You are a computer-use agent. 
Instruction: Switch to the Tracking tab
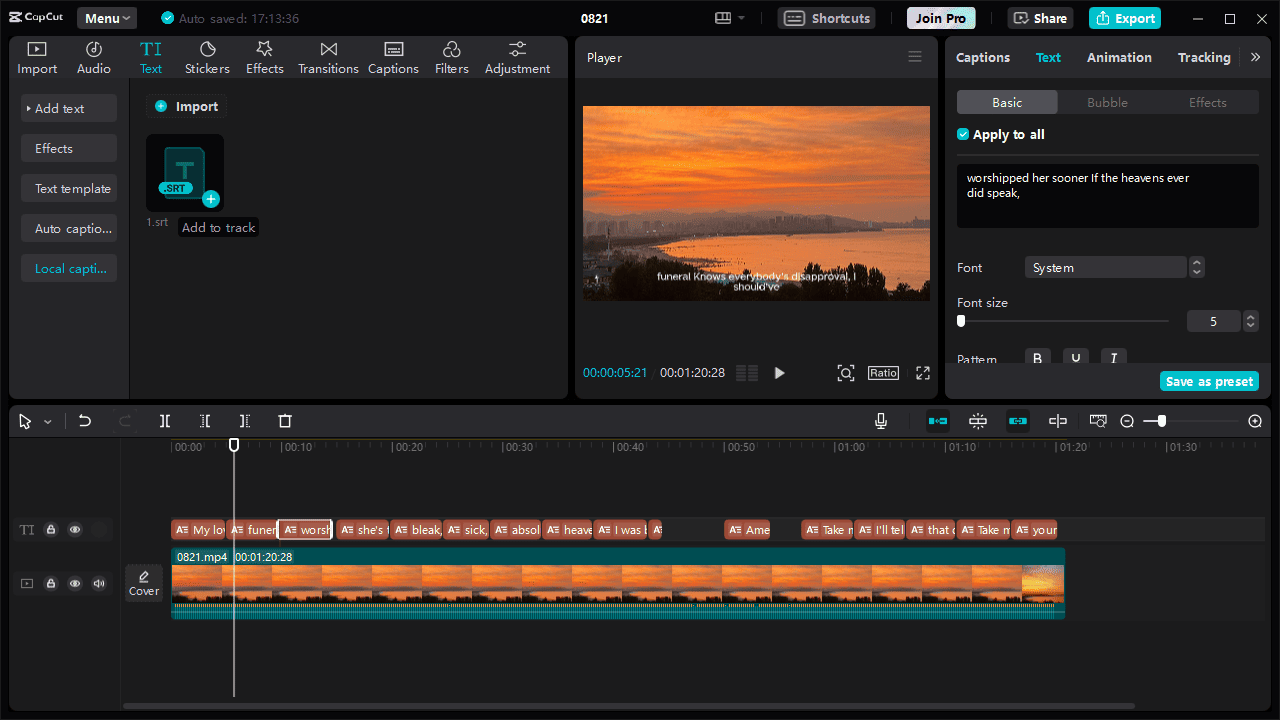[1204, 57]
